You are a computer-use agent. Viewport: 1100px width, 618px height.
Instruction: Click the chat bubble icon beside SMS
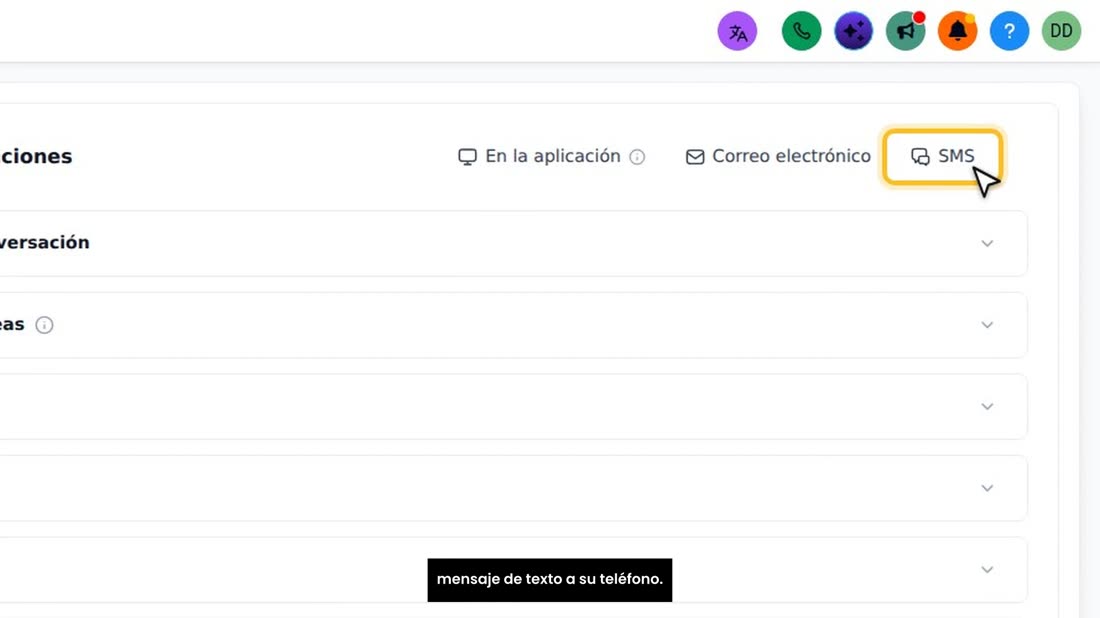point(920,156)
